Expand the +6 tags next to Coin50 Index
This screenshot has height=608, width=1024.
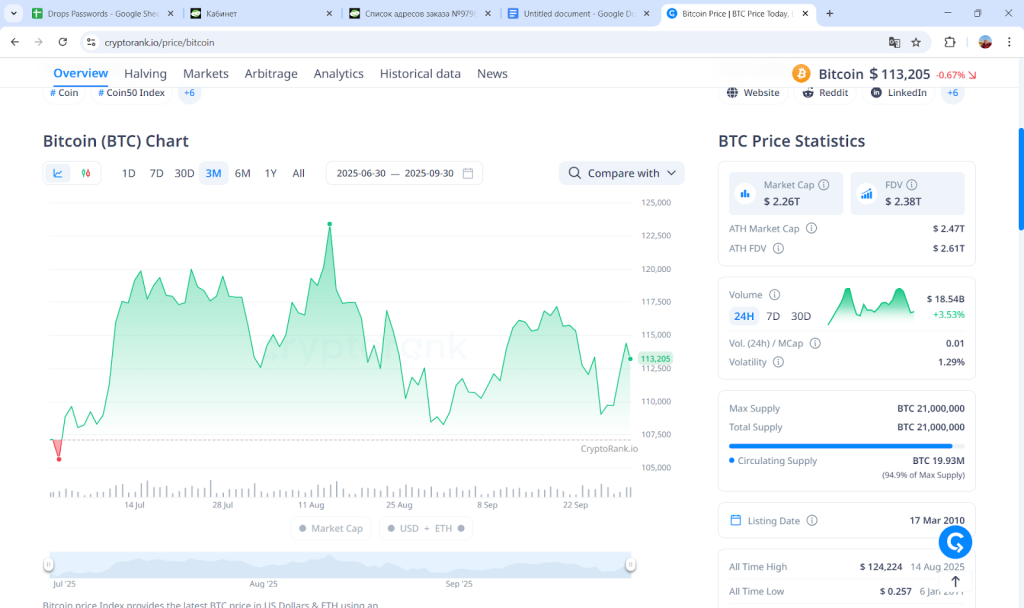click(x=188, y=92)
